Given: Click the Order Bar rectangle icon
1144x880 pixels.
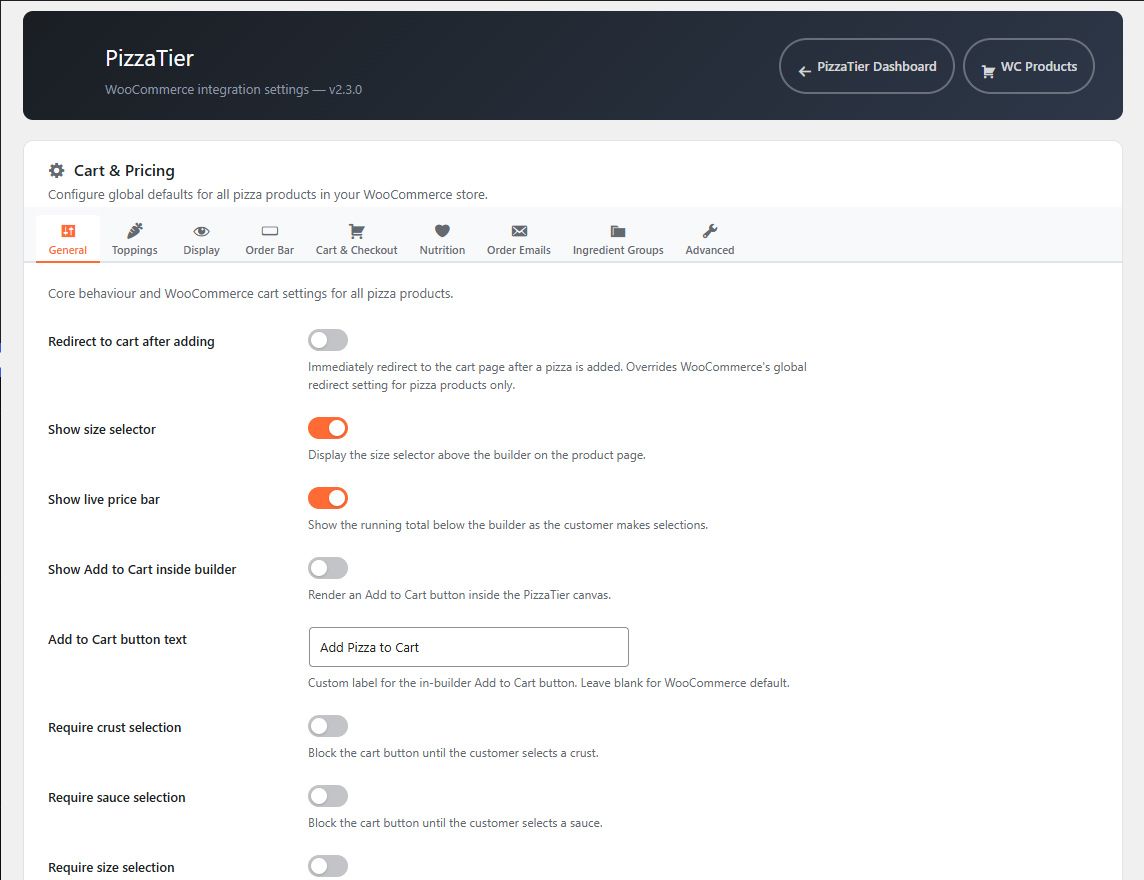Looking at the screenshot, I should (269, 231).
